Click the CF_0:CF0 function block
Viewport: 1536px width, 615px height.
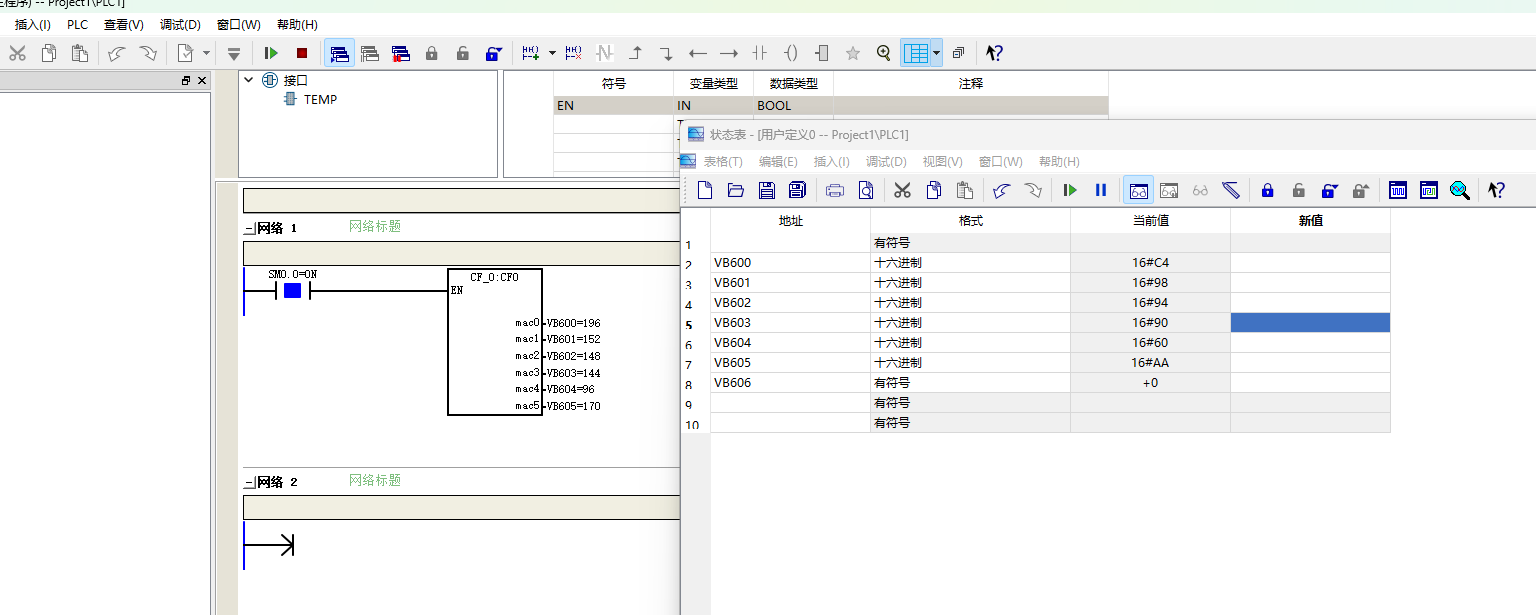pos(495,341)
